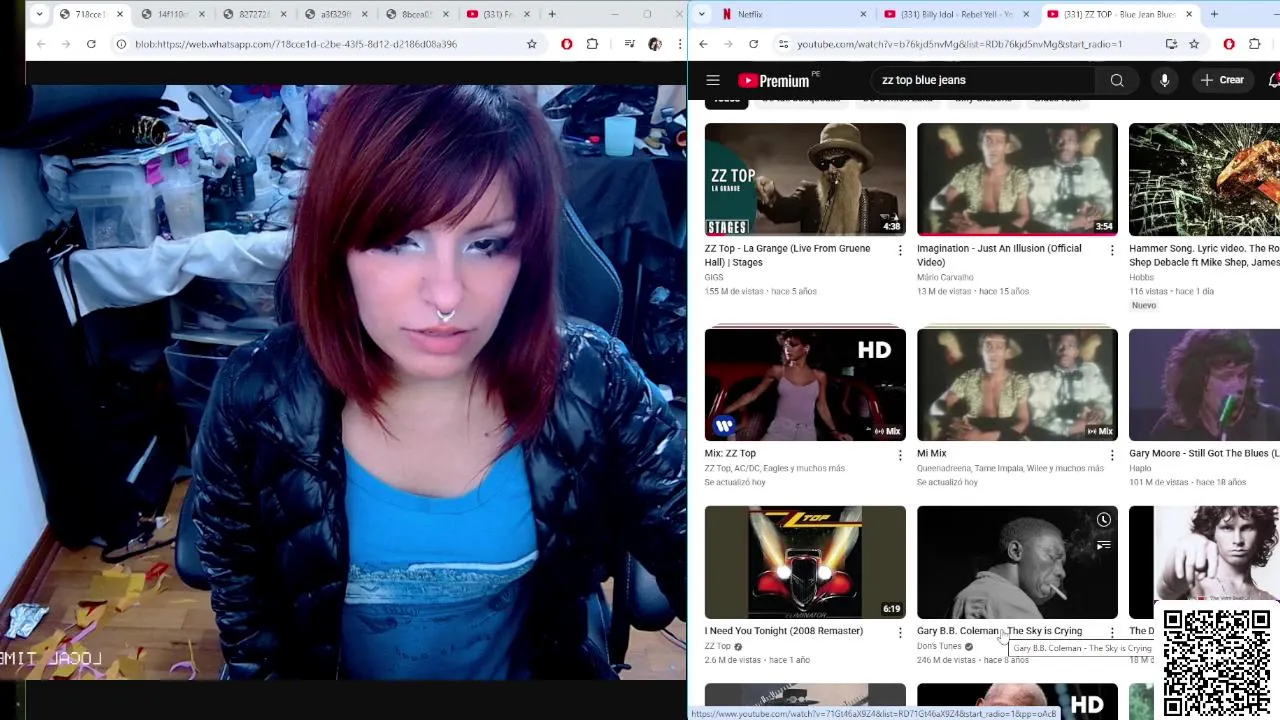The image size is (1280, 720).
Task: Add Gary B.B. Coleman video to queue
Action: 1103,545
